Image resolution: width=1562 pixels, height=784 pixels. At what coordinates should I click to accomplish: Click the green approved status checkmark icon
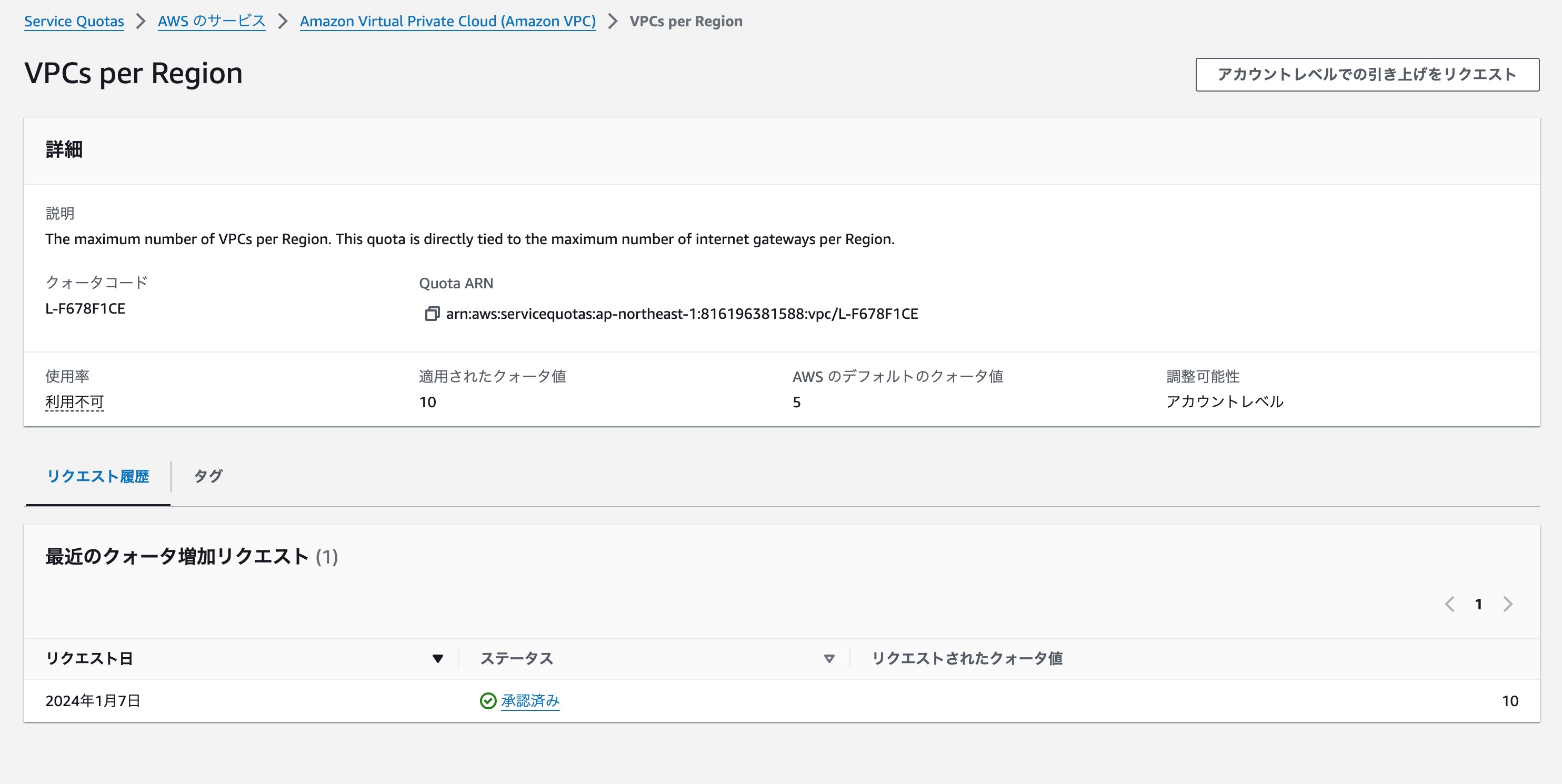click(487, 701)
